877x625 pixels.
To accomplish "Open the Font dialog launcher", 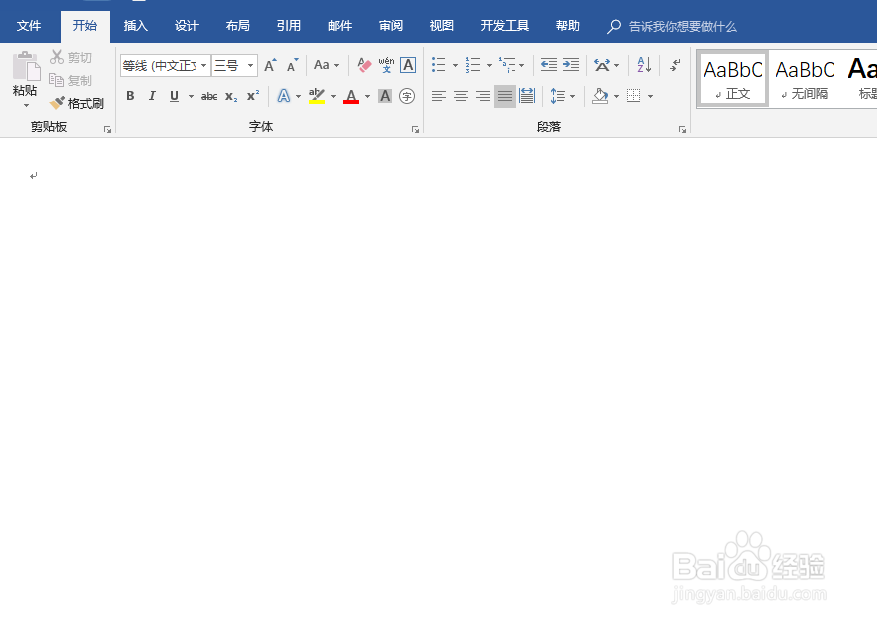I will pos(416,129).
